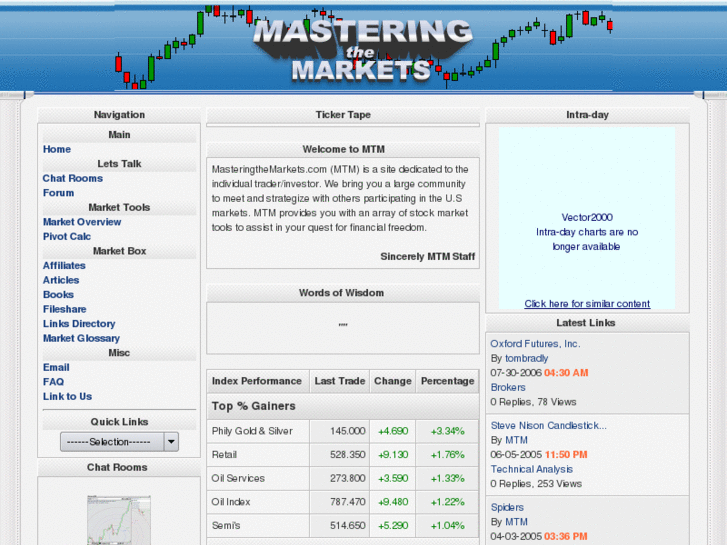Image resolution: width=727 pixels, height=545 pixels.
Task: Open MTM author link under Steve Nison
Action: [x=517, y=440]
